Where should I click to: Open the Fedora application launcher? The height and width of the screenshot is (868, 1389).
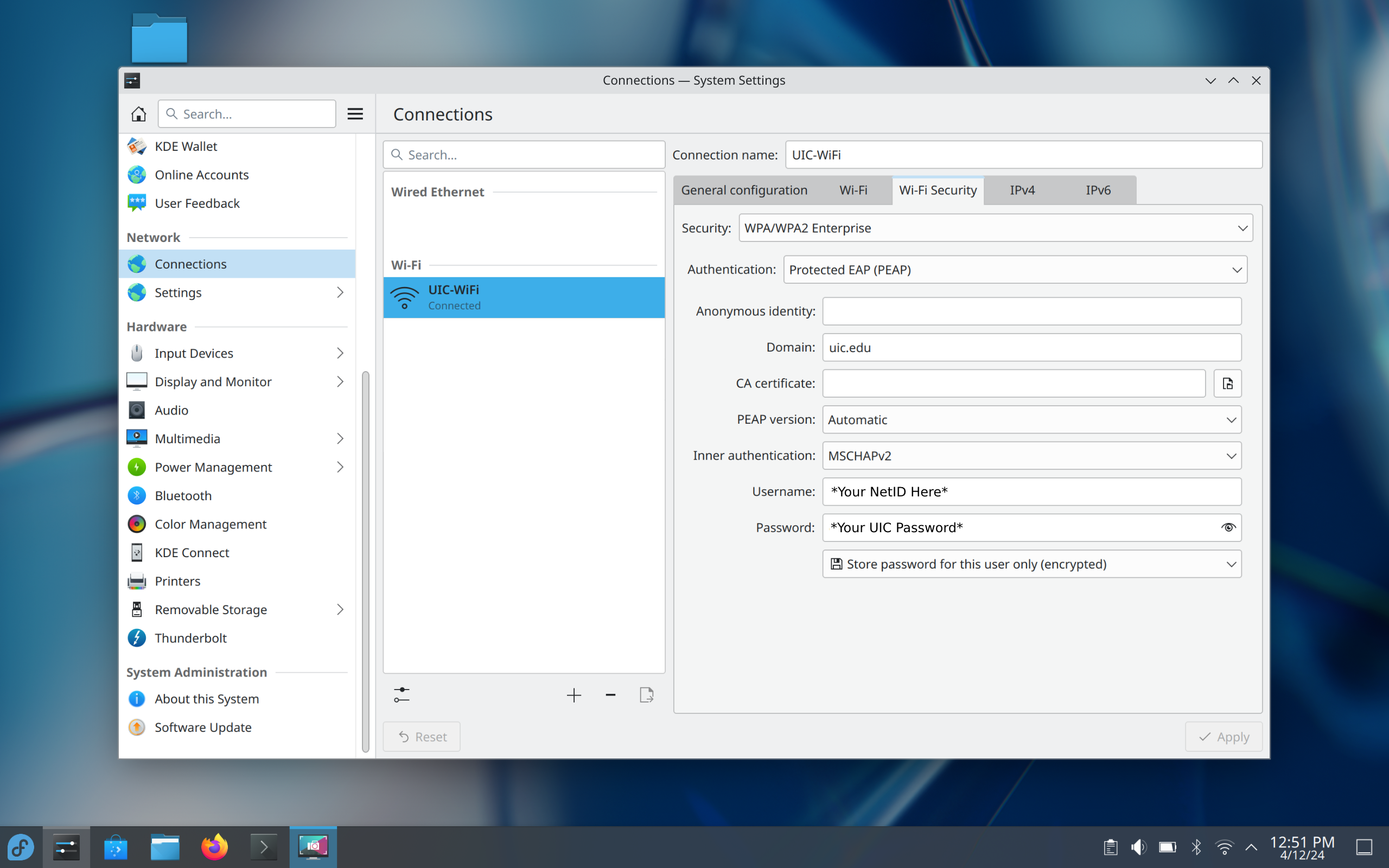21,847
